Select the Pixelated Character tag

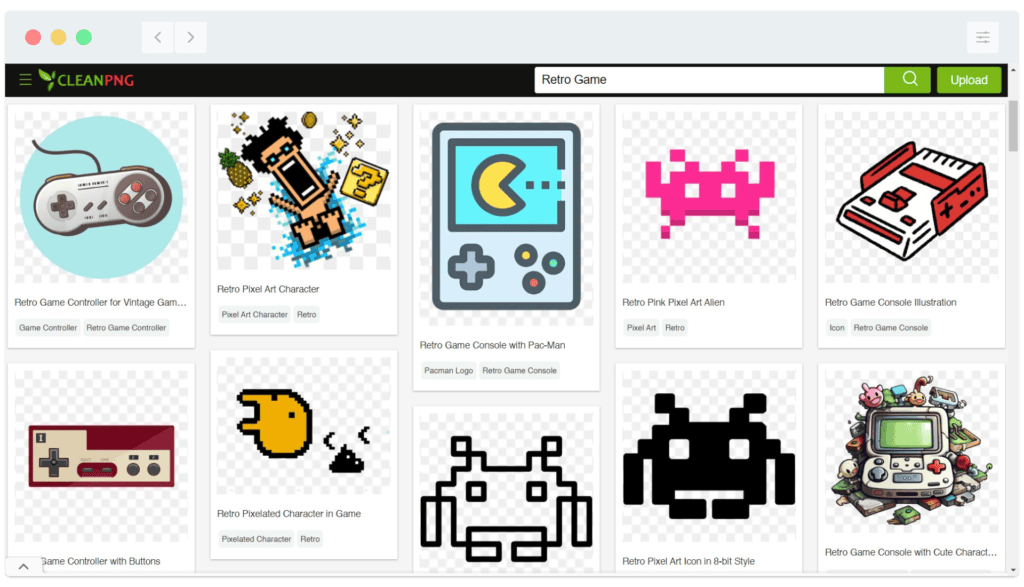tap(256, 539)
